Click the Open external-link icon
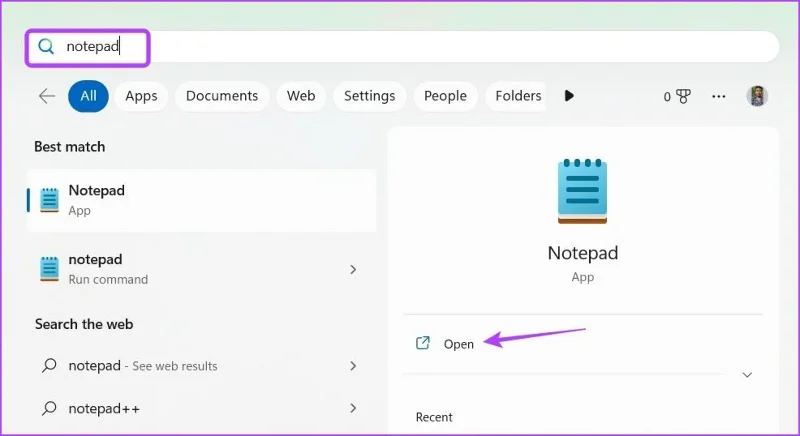 (x=423, y=343)
